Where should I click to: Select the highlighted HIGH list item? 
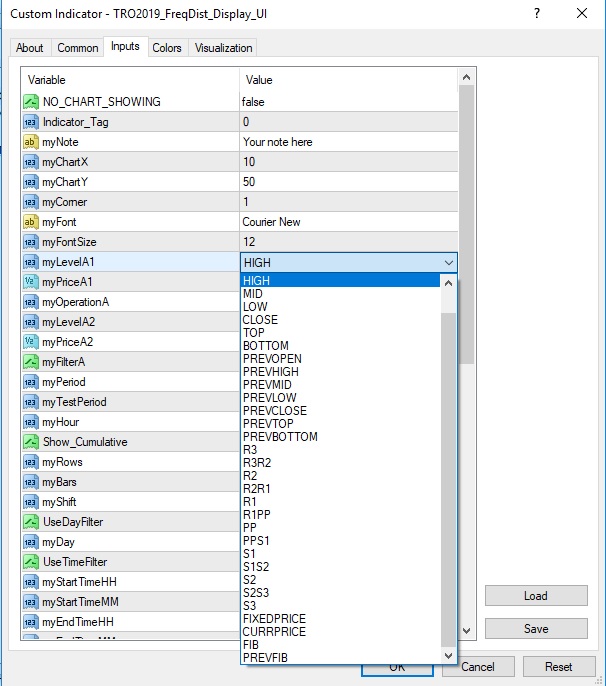coord(340,280)
